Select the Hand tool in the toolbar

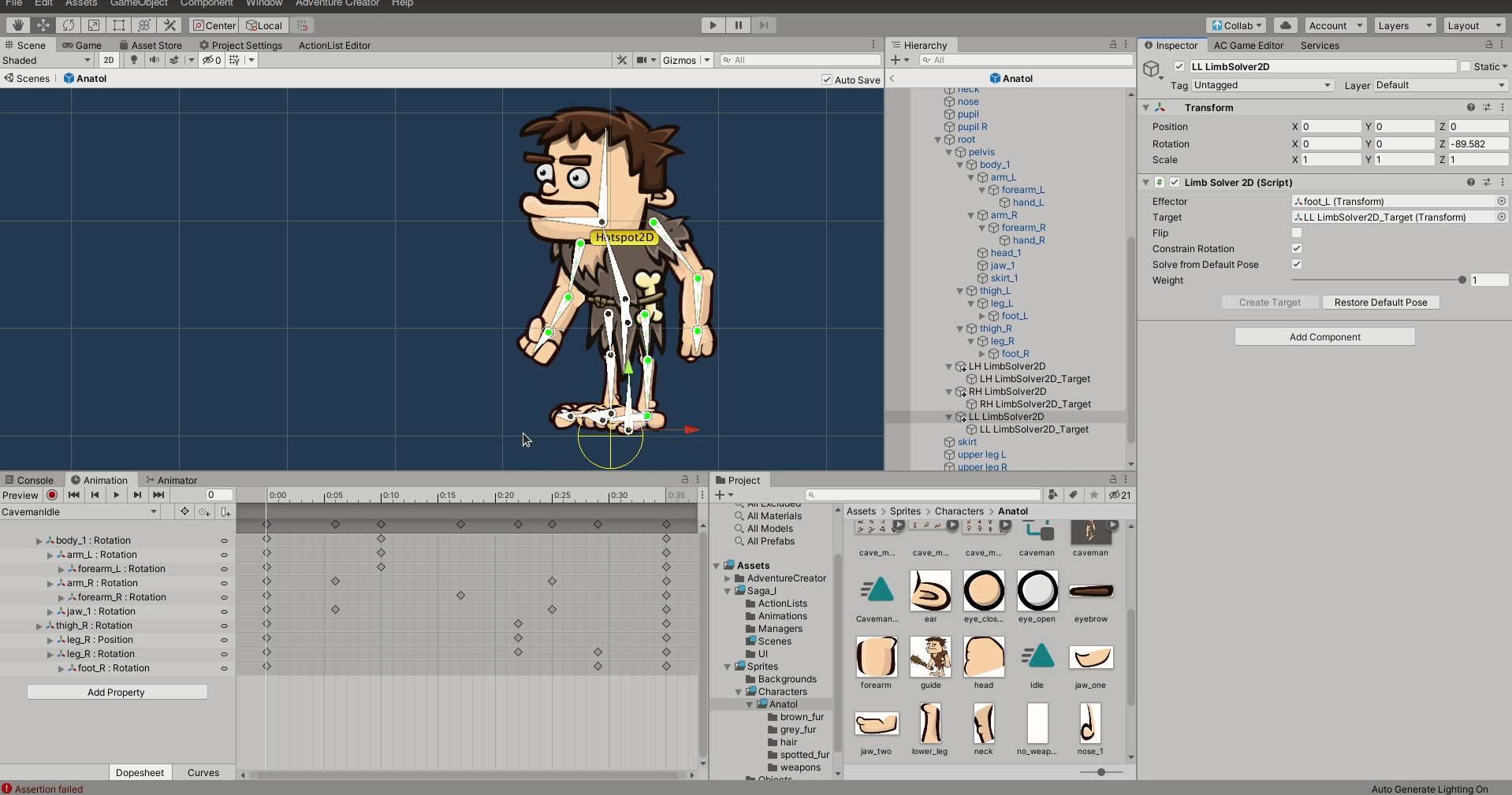17,25
